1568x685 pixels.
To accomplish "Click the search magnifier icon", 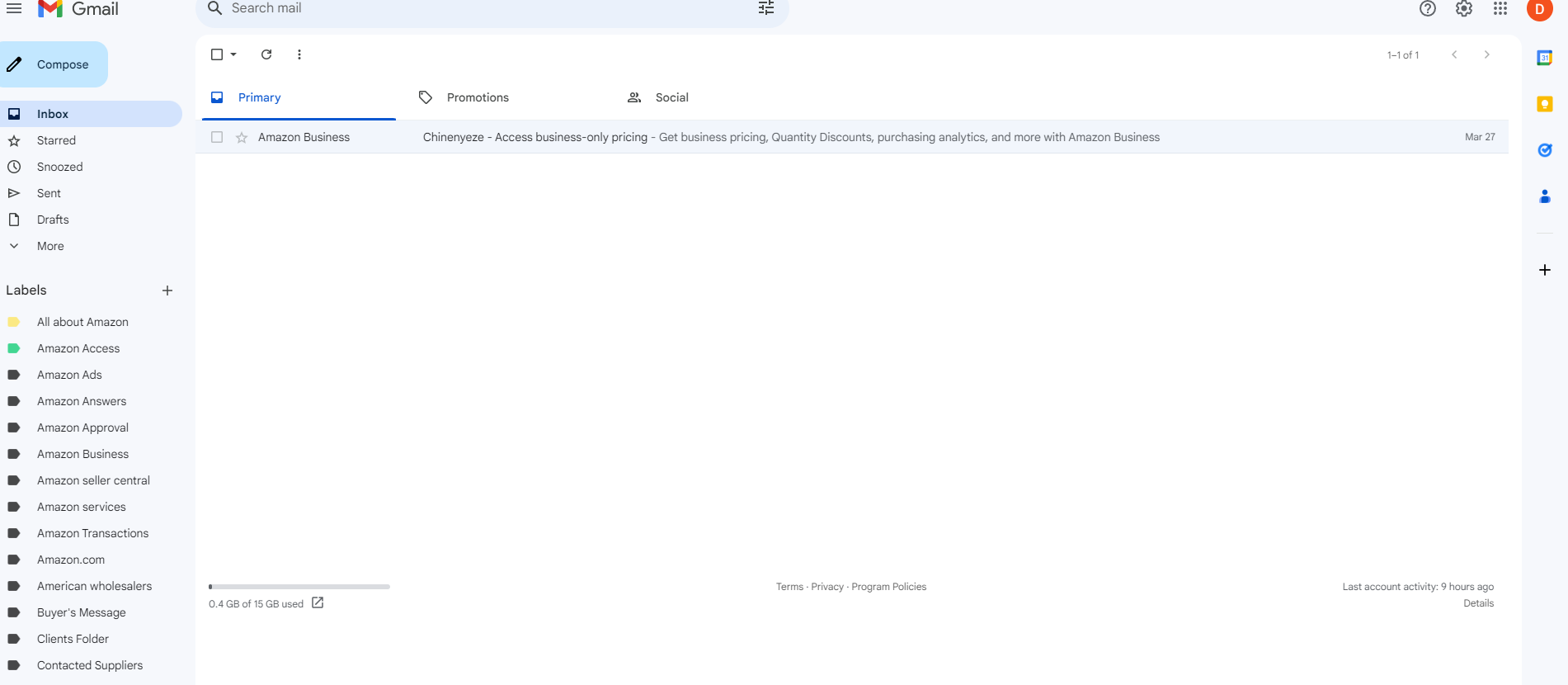I will (214, 8).
